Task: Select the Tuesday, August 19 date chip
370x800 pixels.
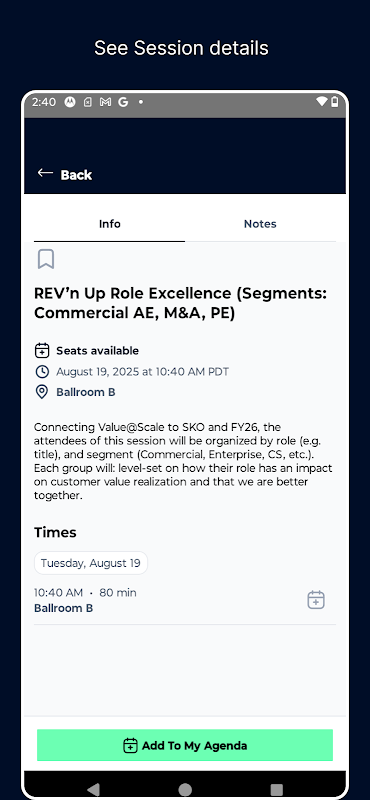Action: tap(91, 563)
